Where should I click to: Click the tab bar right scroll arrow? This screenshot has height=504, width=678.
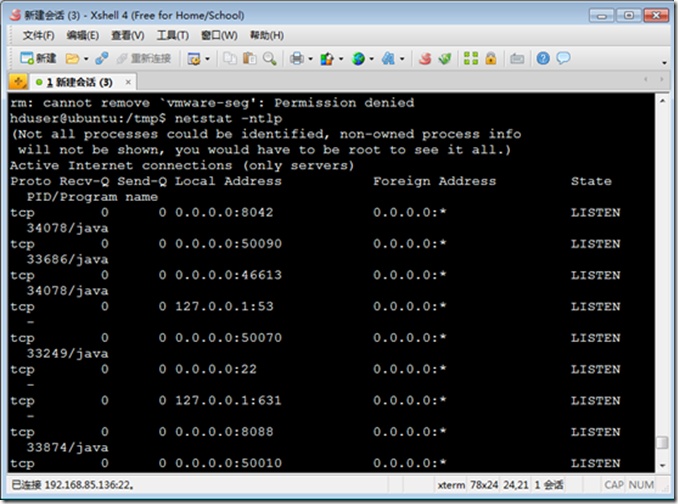point(662,80)
